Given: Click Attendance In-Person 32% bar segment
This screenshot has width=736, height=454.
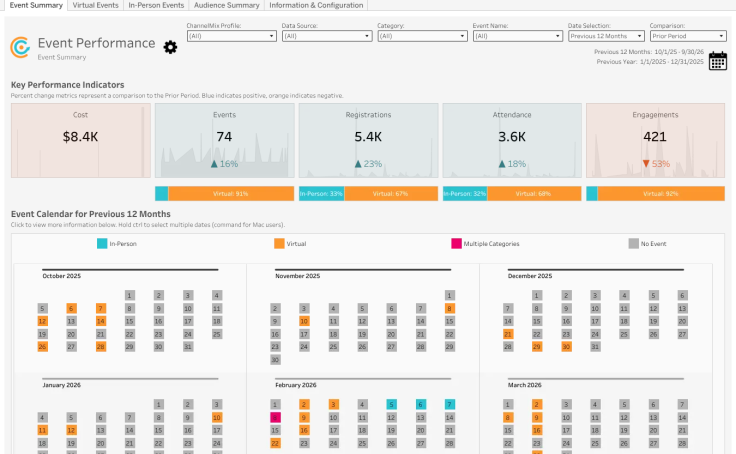Looking at the screenshot, I should pyautogui.click(x=465, y=193).
